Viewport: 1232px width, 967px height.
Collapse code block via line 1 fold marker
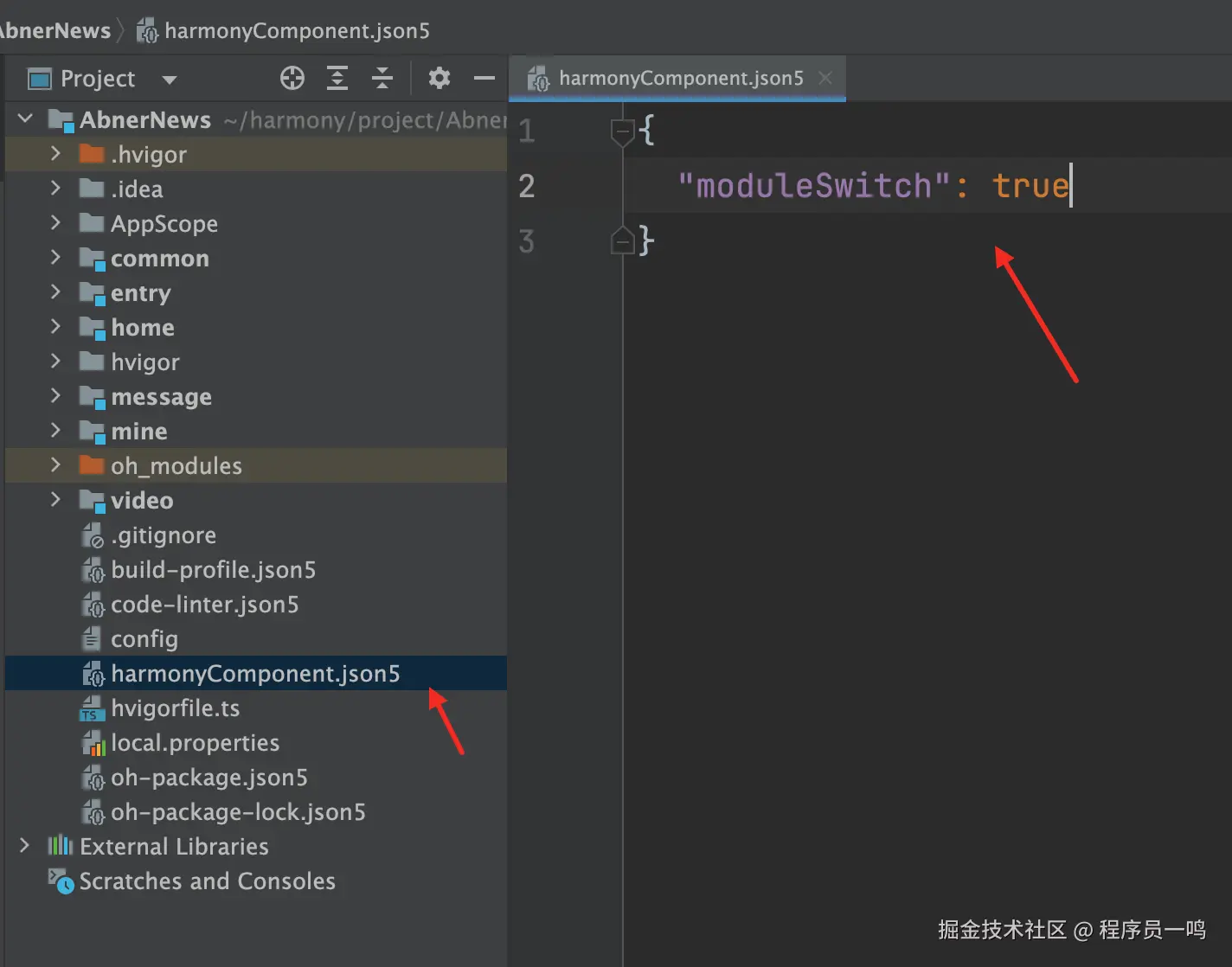point(622,132)
